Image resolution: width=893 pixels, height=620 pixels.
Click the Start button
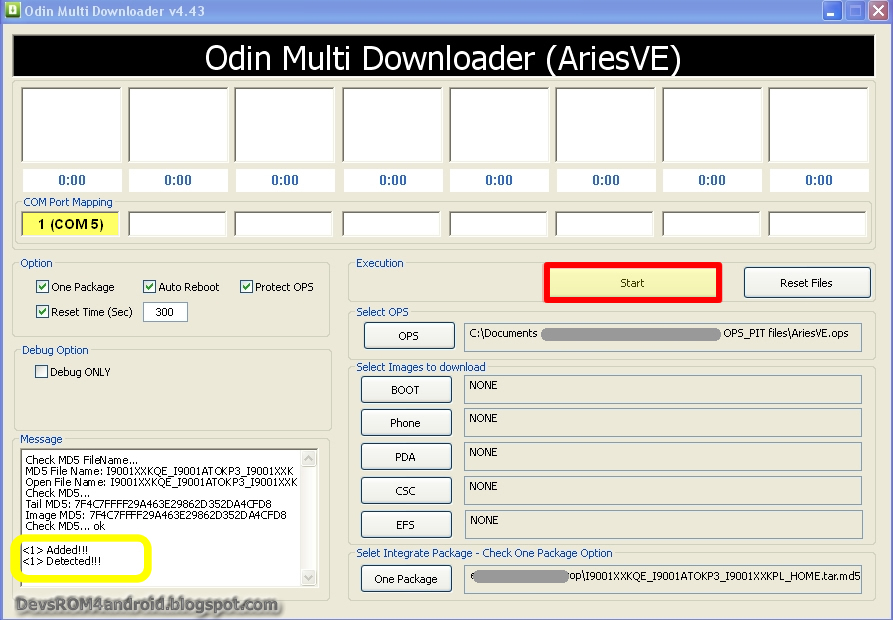click(632, 283)
